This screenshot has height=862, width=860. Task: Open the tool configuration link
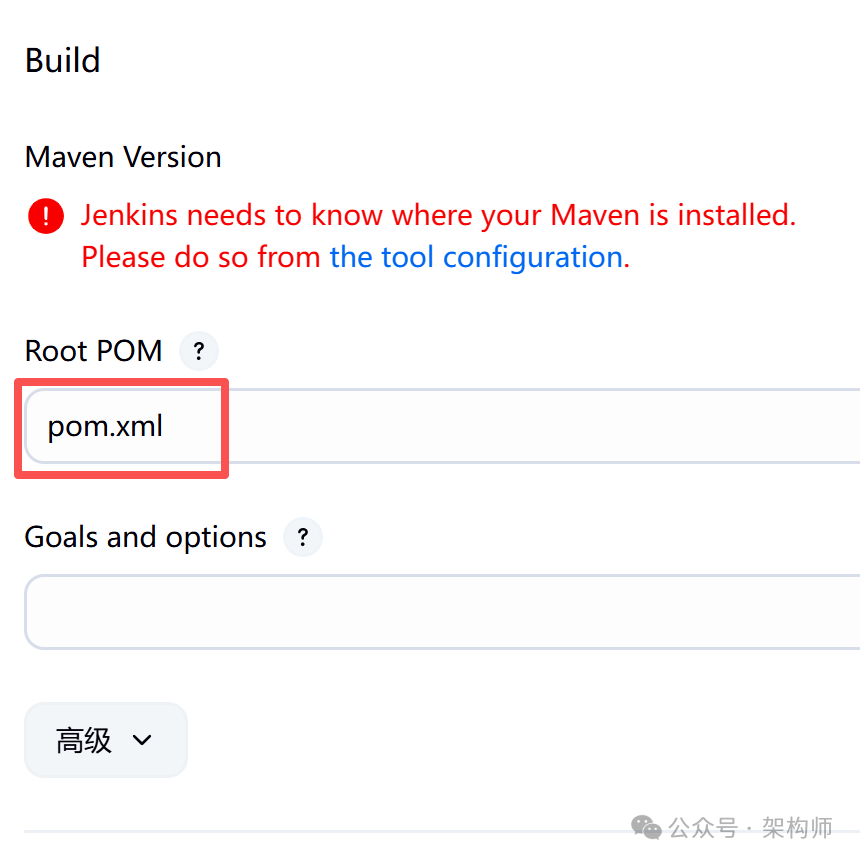click(476, 257)
